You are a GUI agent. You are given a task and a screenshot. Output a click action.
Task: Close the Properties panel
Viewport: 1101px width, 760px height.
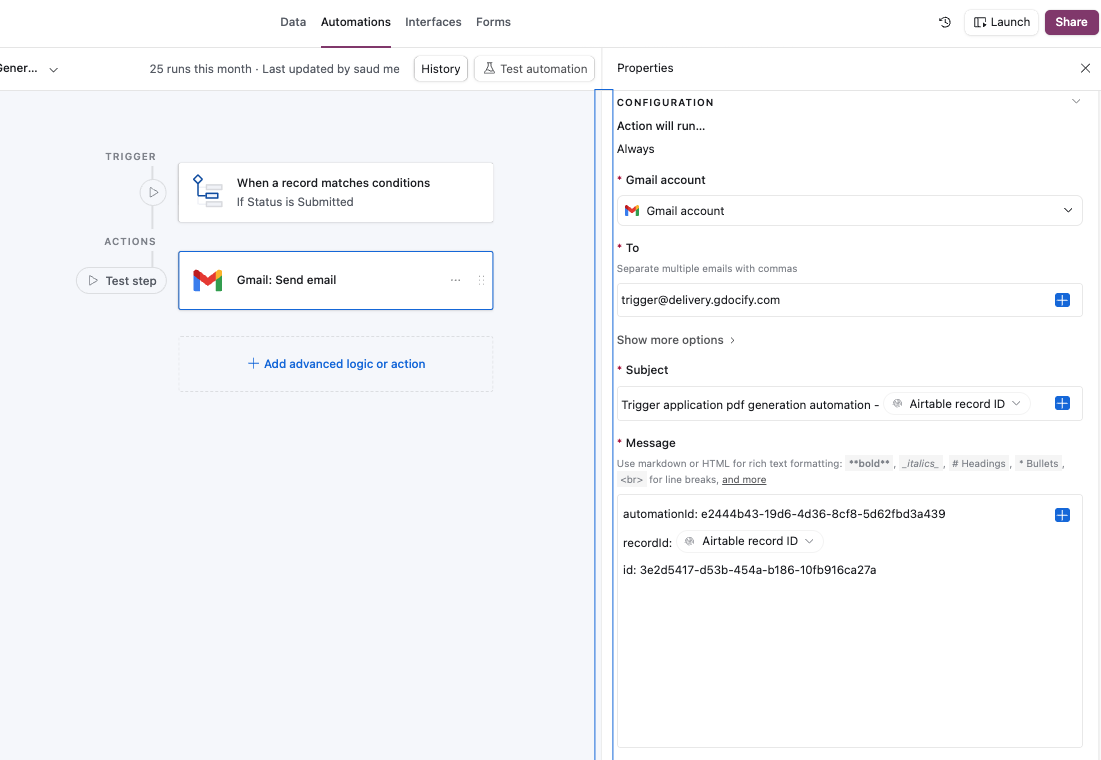click(1085, 68)
